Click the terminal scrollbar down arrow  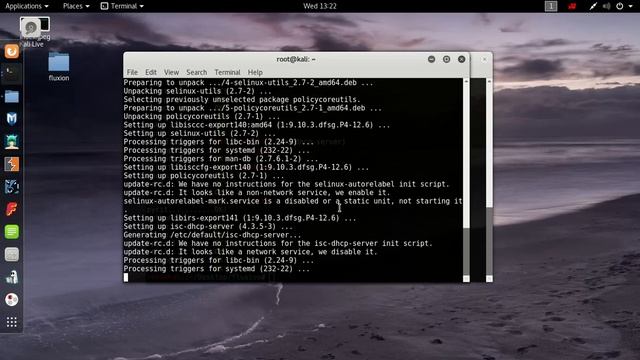(466, 279)
